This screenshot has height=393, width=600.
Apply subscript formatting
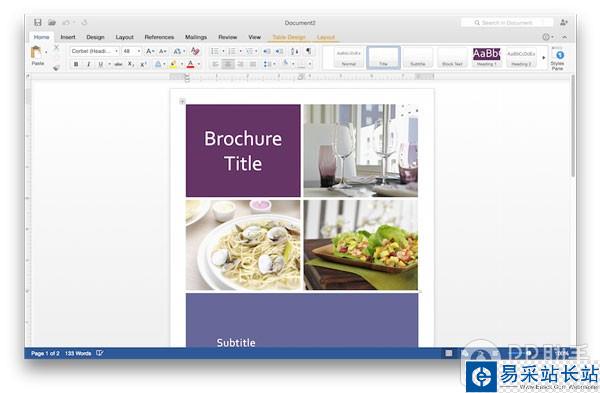tap(130, 64)
